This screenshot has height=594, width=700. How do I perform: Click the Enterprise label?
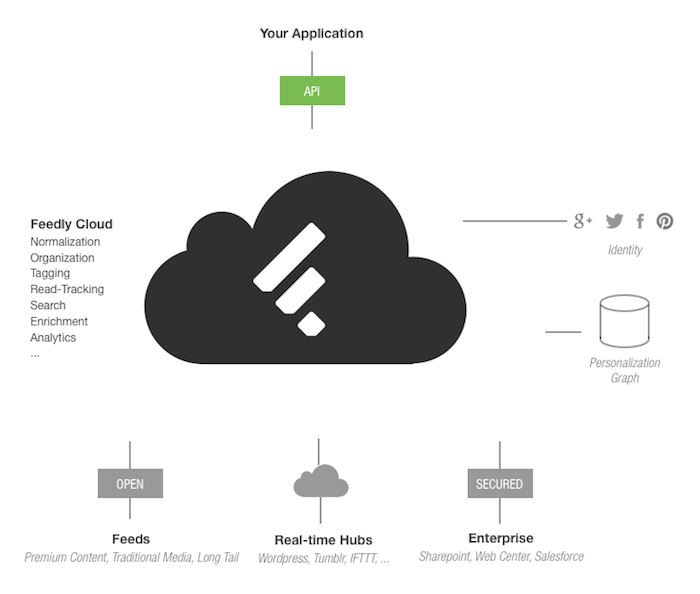(x=501, y=538)
